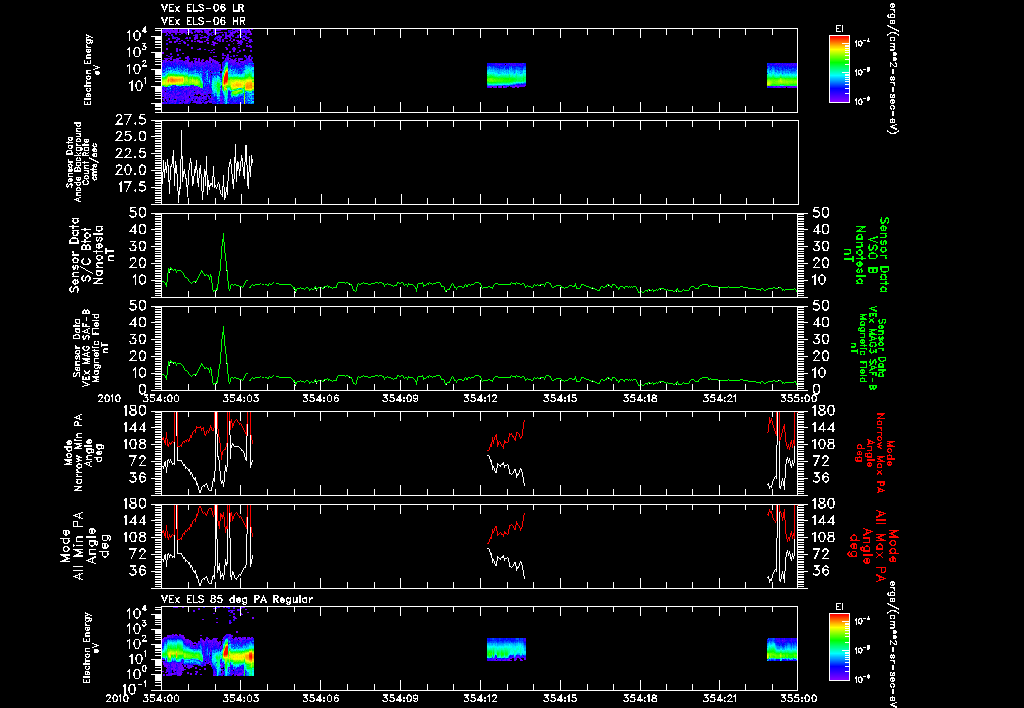
Task: Click the 17.5 tick on count rate axis
Action: (131, 187)
